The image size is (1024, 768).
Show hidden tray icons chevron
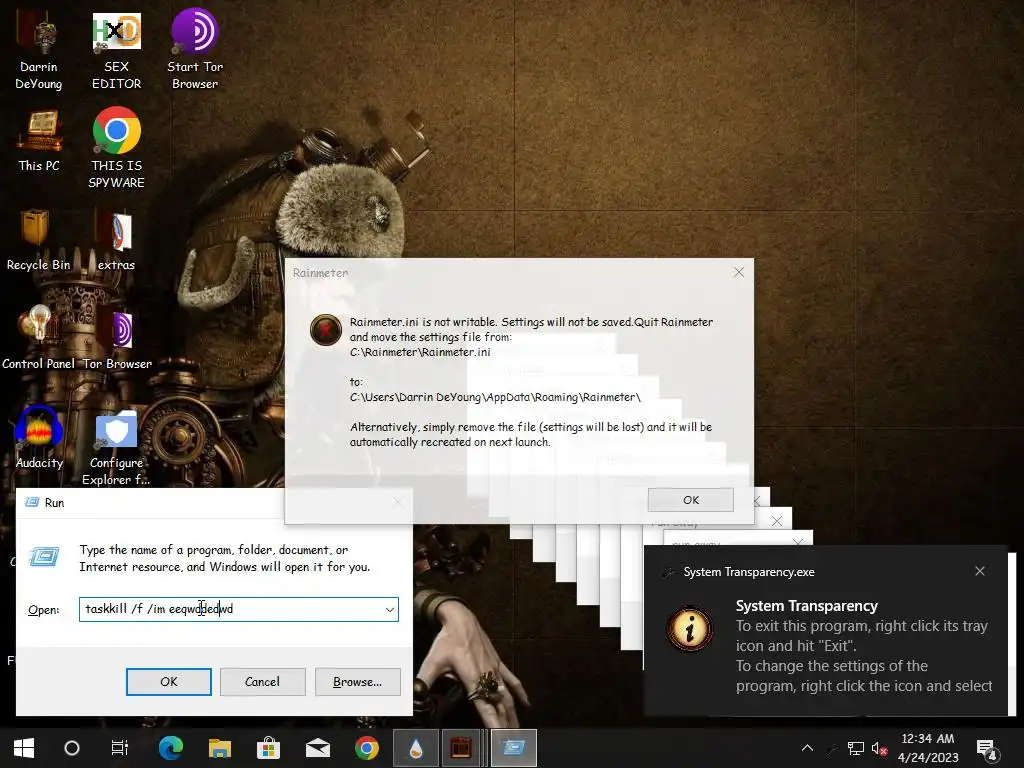coord(807,748)
